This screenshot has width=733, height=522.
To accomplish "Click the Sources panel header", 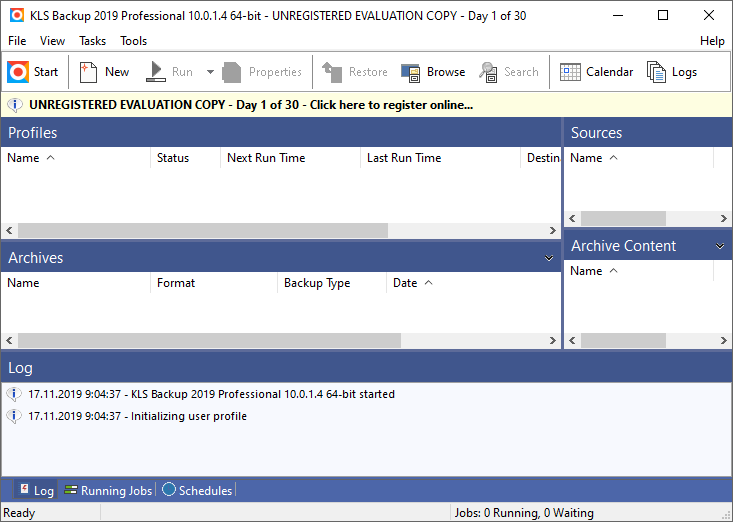I will tap(648, 133).
